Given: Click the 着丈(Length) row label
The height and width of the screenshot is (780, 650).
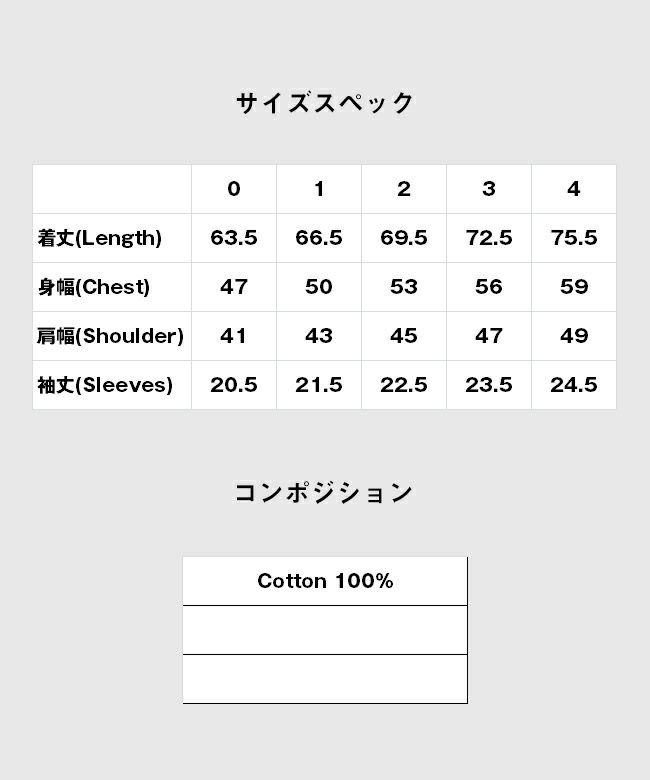Looking at the screenshot, I should pyautogui.click(x=99, y=238).
